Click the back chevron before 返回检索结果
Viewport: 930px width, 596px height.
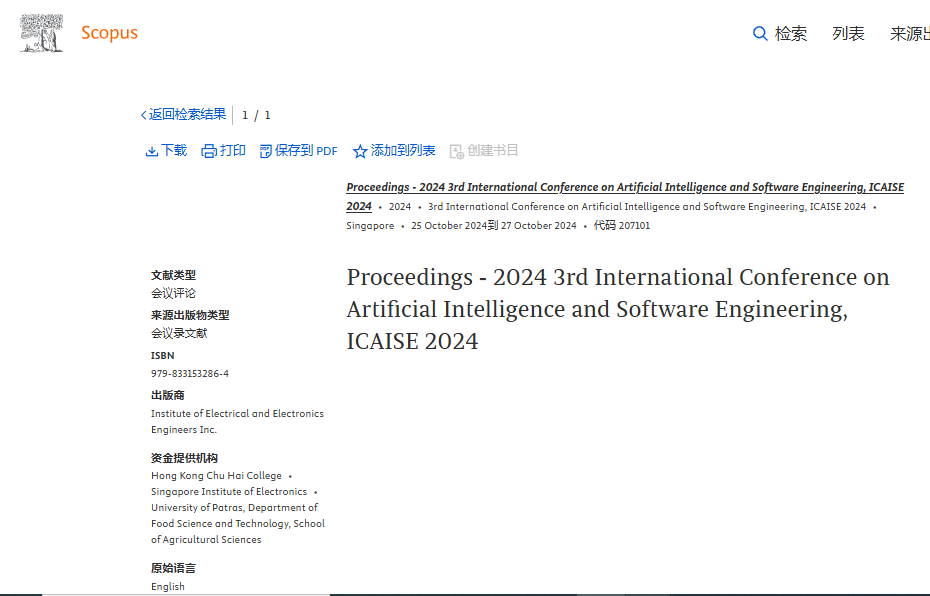(143, 115)
